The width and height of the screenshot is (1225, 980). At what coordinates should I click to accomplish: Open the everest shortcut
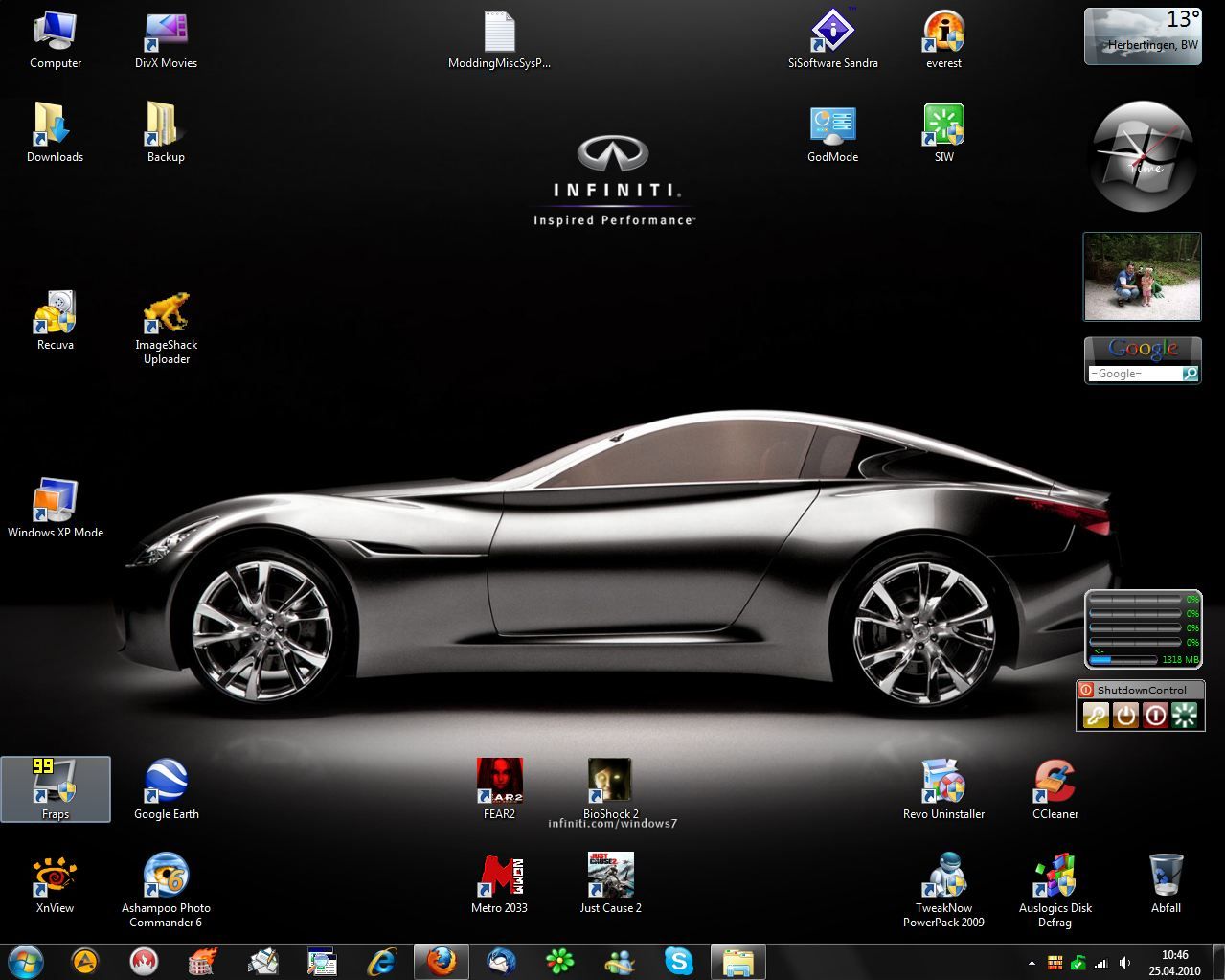click(943, 40)
